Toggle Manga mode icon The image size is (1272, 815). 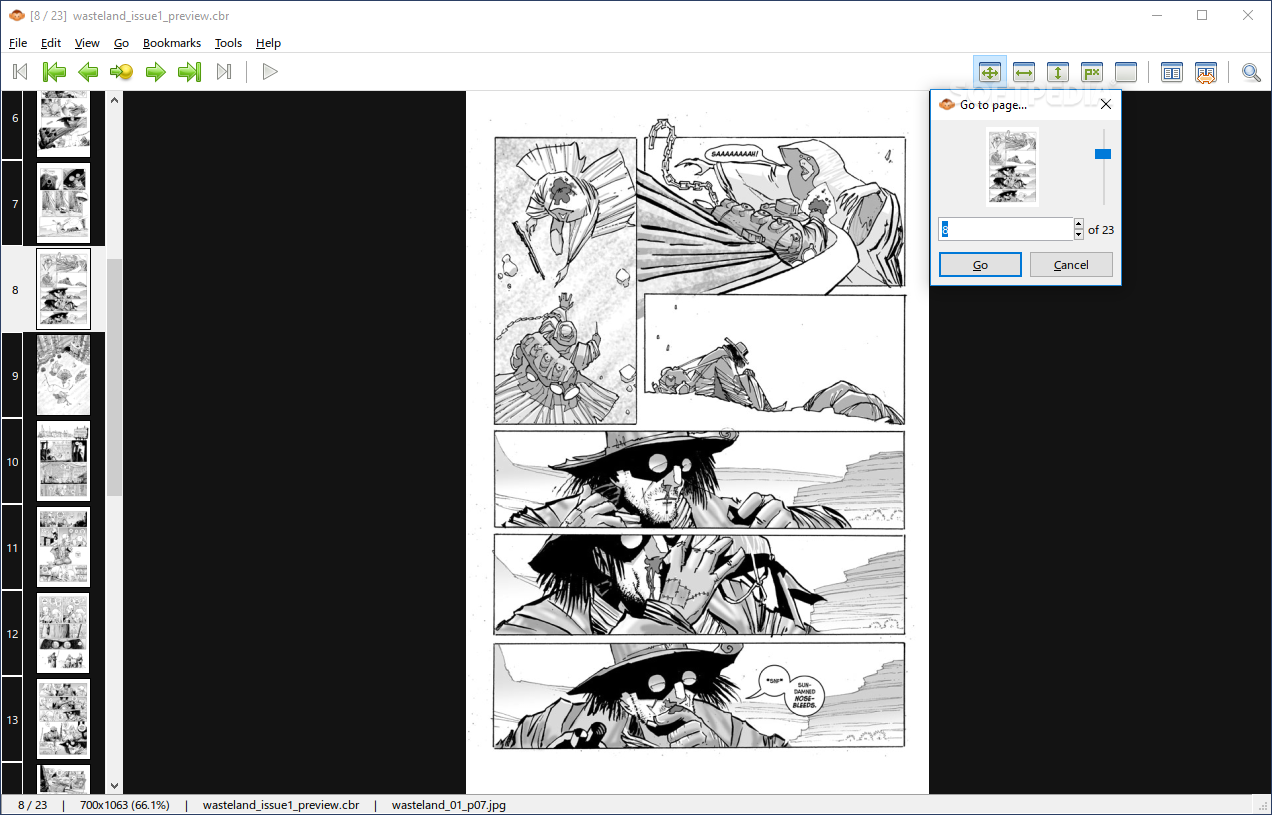(x=1206, y=72)
